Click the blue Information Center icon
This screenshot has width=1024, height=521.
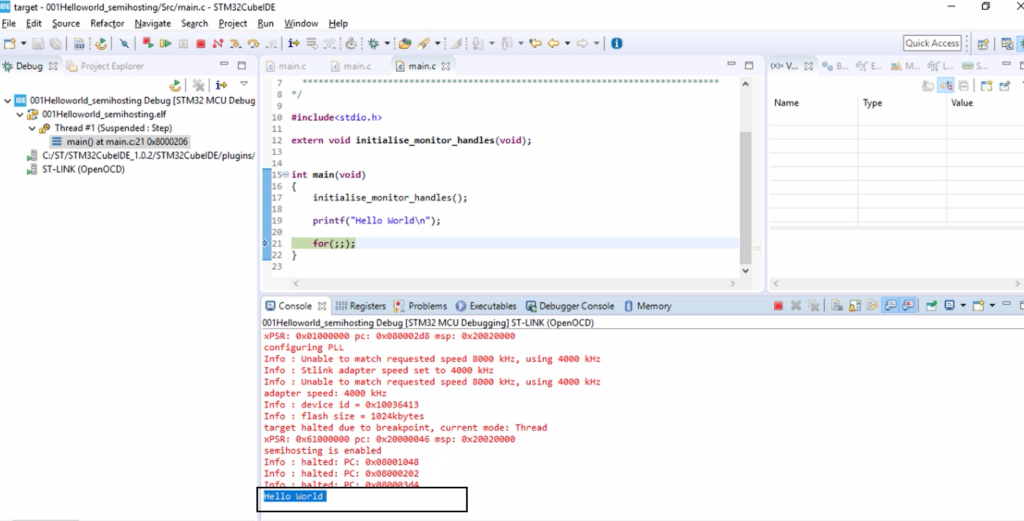616,43
